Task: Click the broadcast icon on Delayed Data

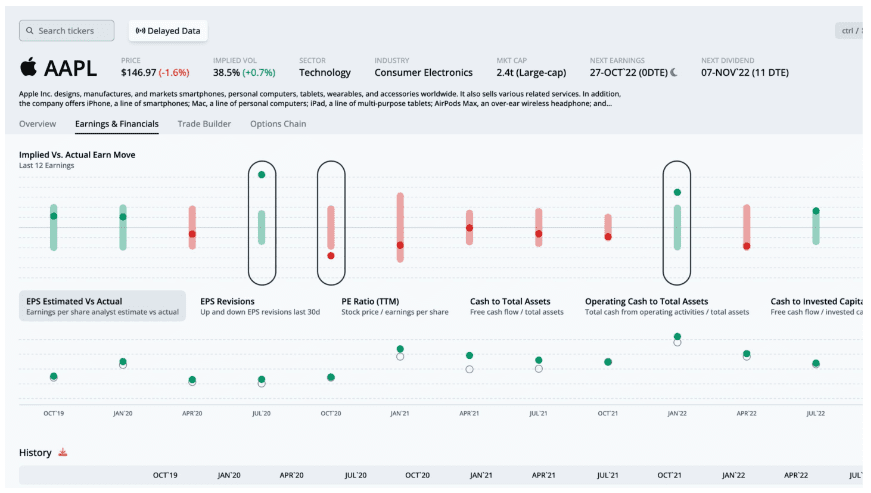Action: pyautogui.click(x=139, y=31)
